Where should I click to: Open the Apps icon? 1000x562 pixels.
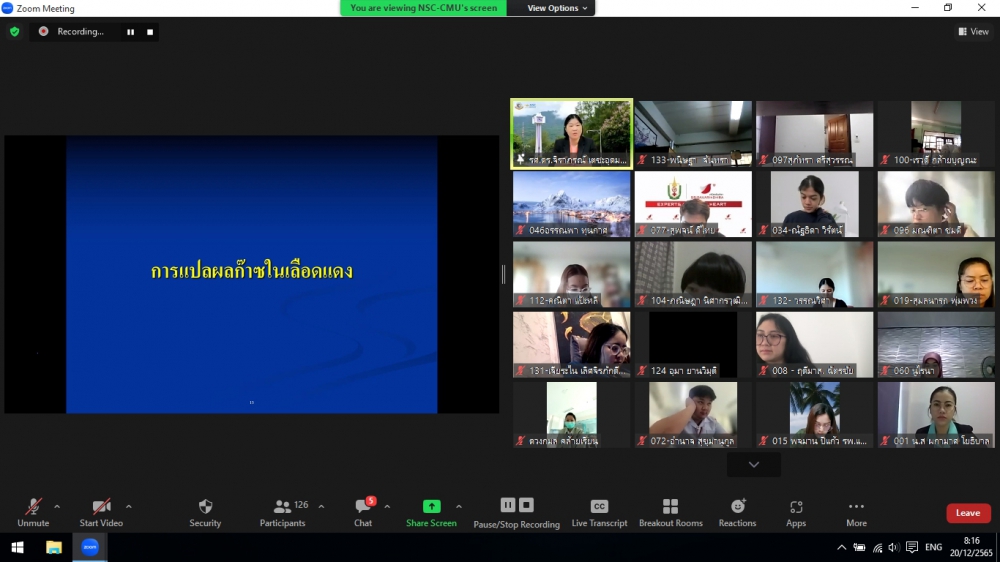click(x=796, y=507)
